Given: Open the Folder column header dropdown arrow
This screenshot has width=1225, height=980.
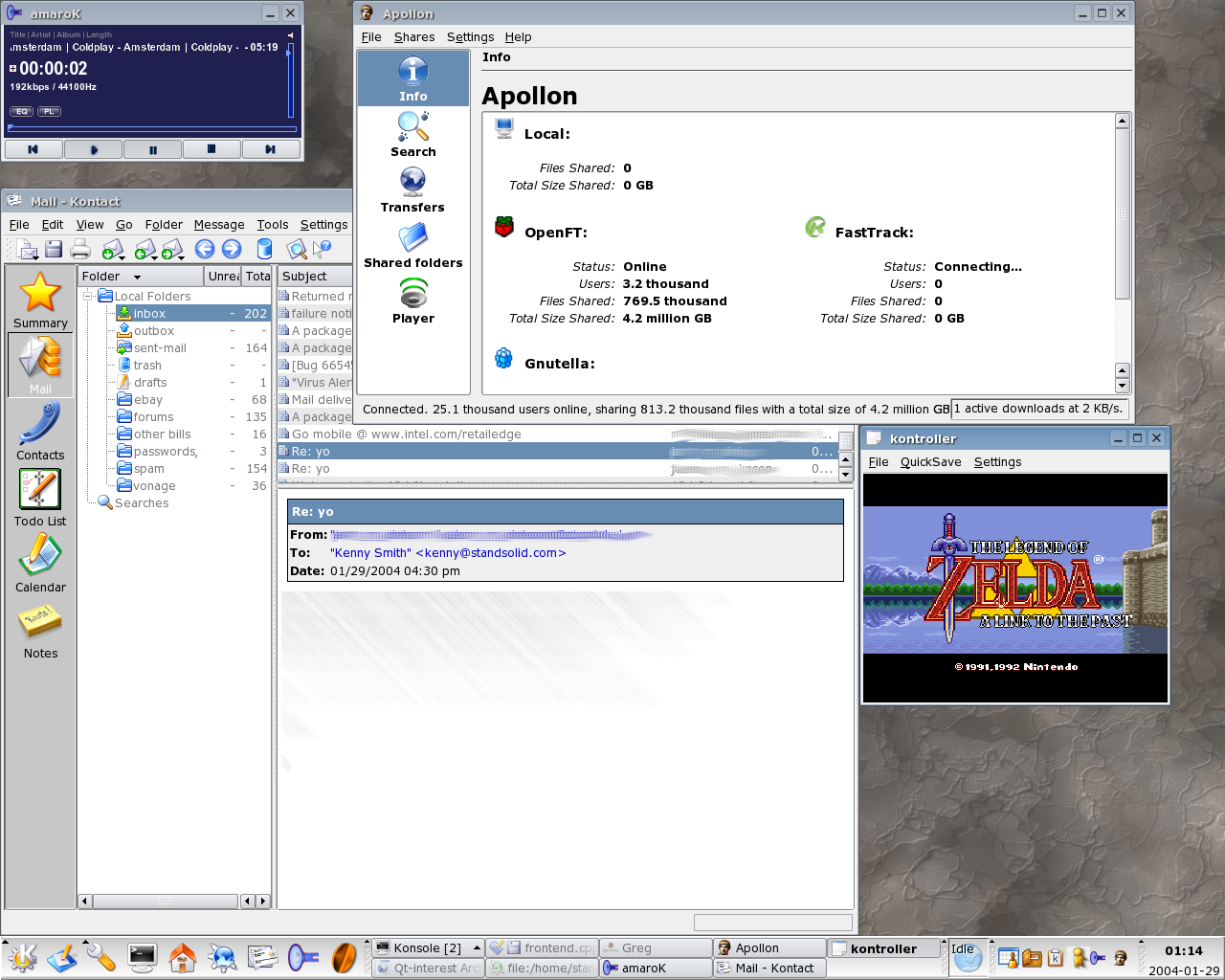Looking at the screenshot, I should coord(137,277).
